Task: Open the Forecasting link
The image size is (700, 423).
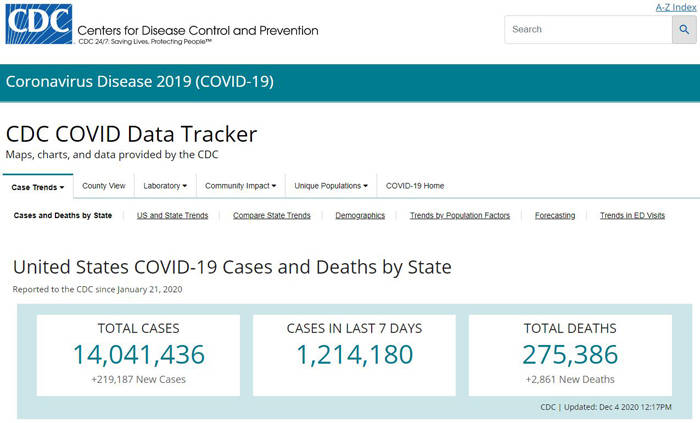Action: tap(555, 215)
